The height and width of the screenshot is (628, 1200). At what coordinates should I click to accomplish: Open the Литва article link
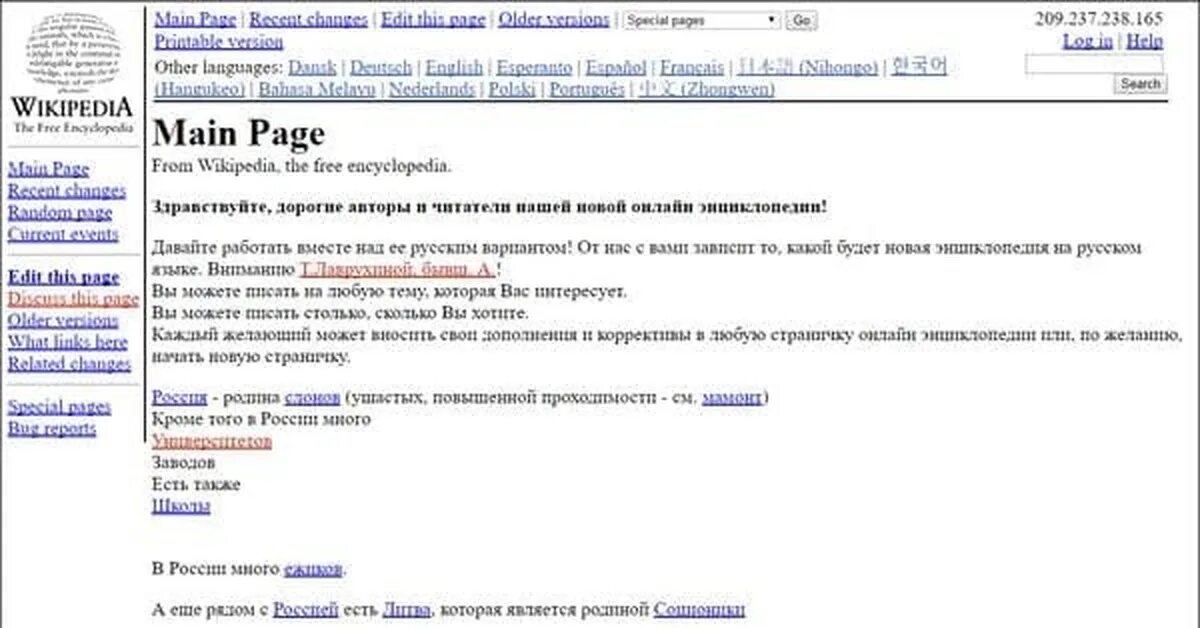coord(406,609)
